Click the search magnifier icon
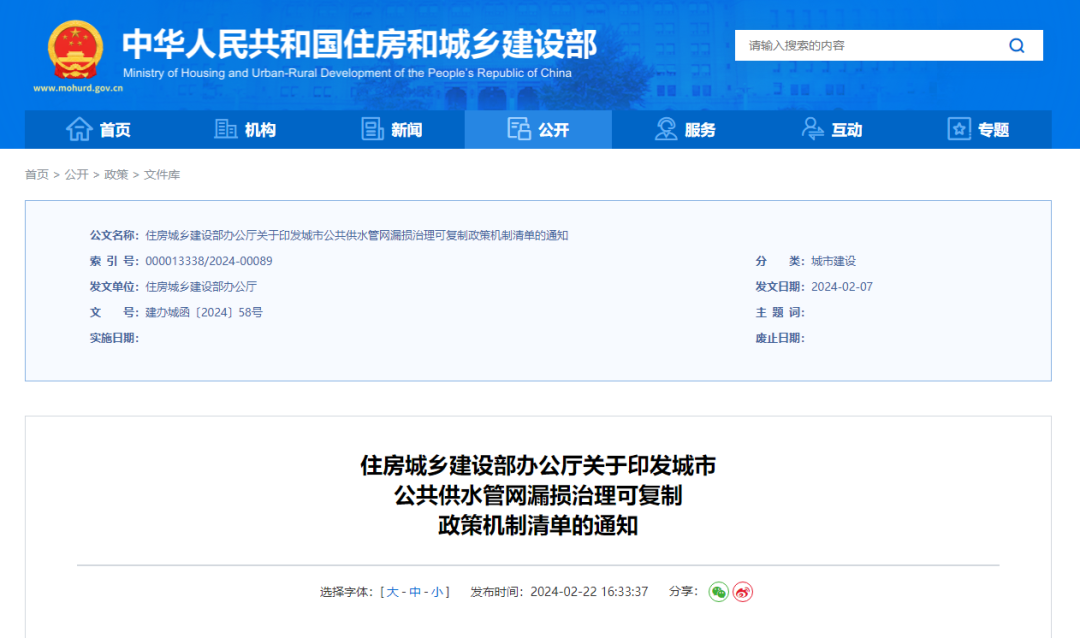Screen dimensions: 1080x638 [1017, 45]
